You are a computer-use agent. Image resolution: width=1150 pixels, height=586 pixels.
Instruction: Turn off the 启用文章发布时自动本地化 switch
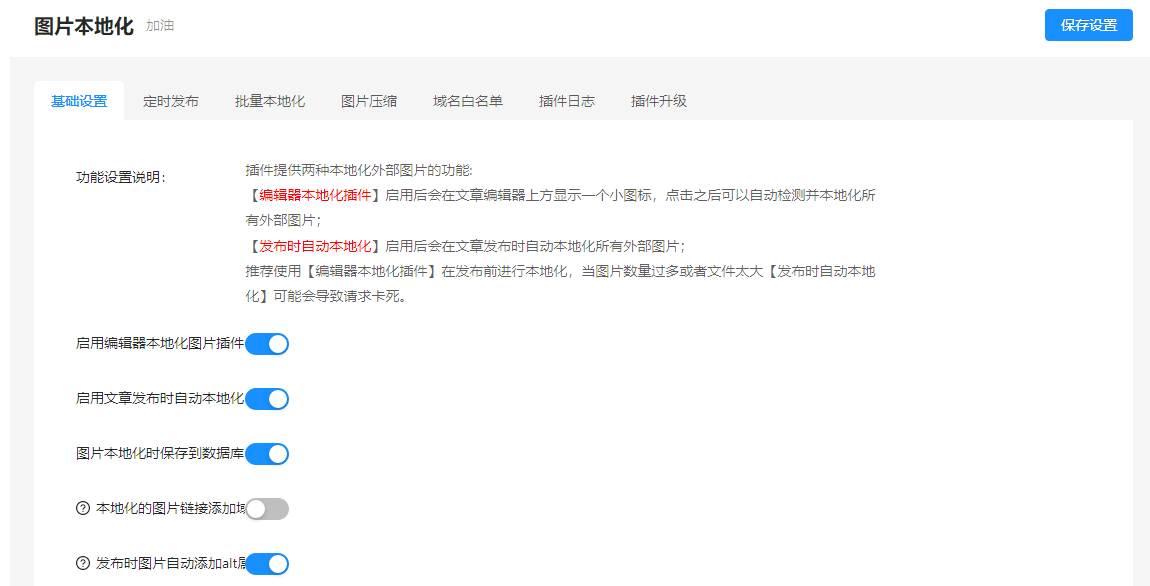267,399
